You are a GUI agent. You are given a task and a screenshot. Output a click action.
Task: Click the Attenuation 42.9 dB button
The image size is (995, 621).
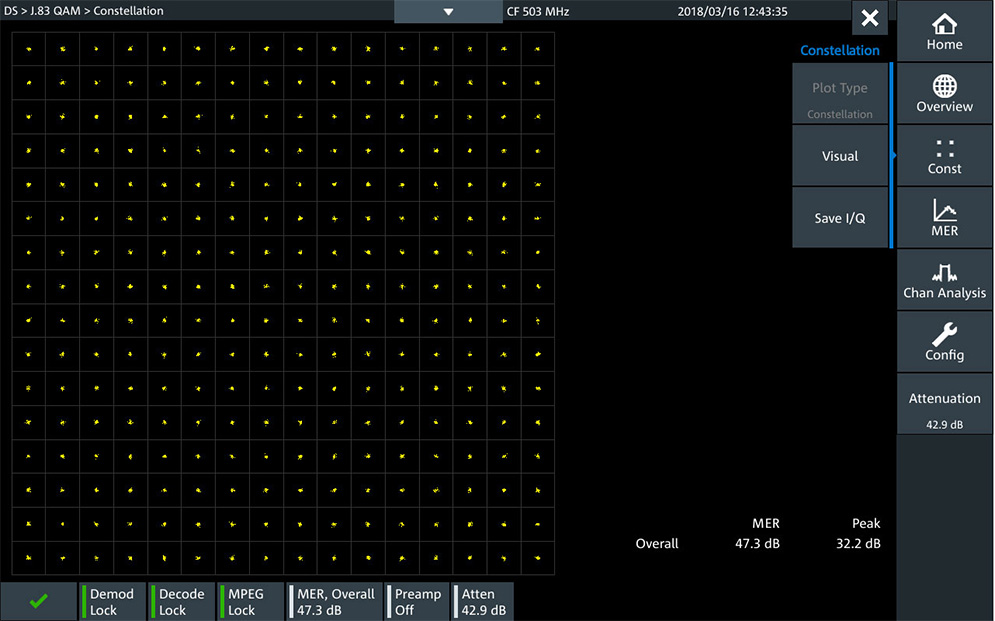pyautogui.click(x=944, y=408)
